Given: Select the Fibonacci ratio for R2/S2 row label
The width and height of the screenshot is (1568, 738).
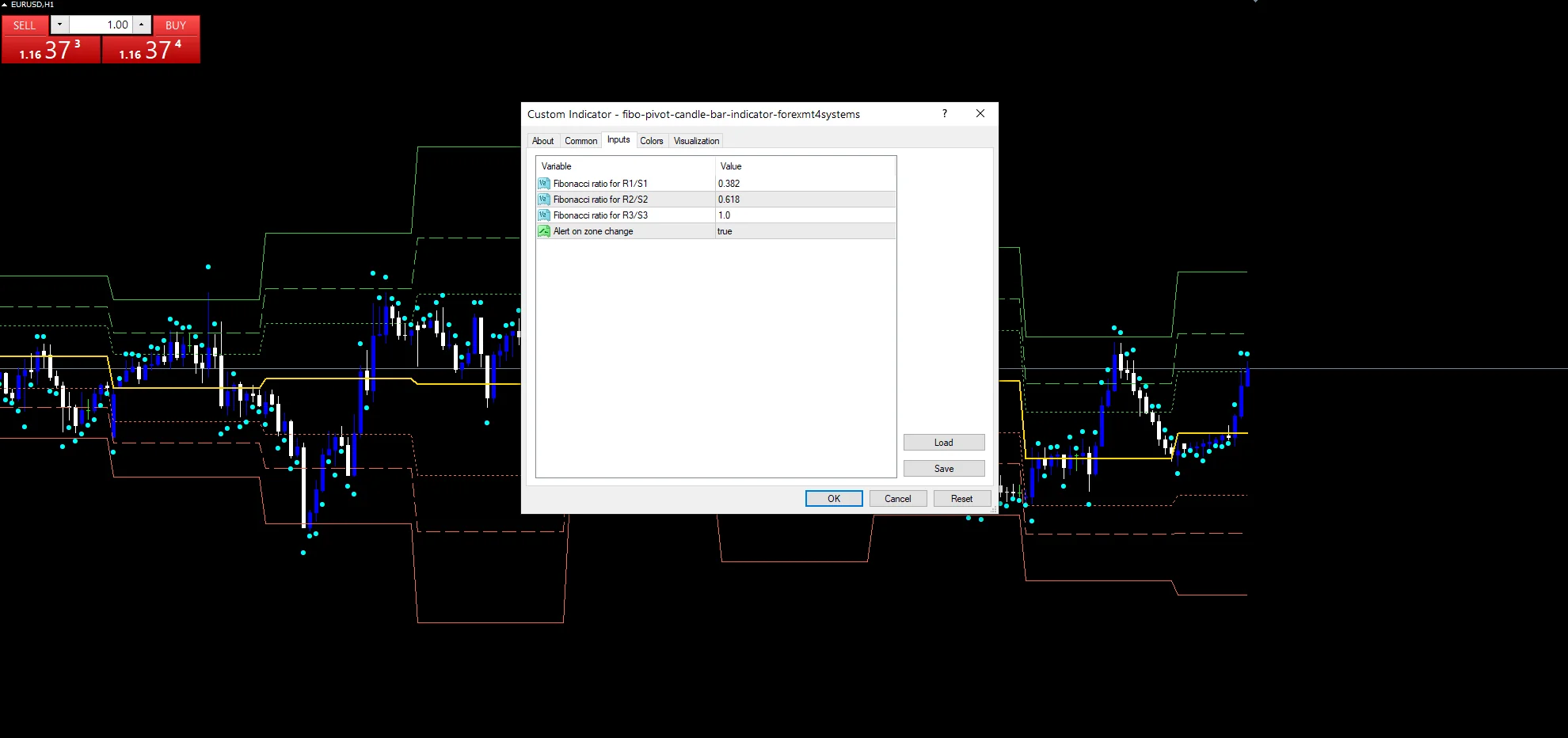Looking at the screenshot, I should [x=600, y=200].
